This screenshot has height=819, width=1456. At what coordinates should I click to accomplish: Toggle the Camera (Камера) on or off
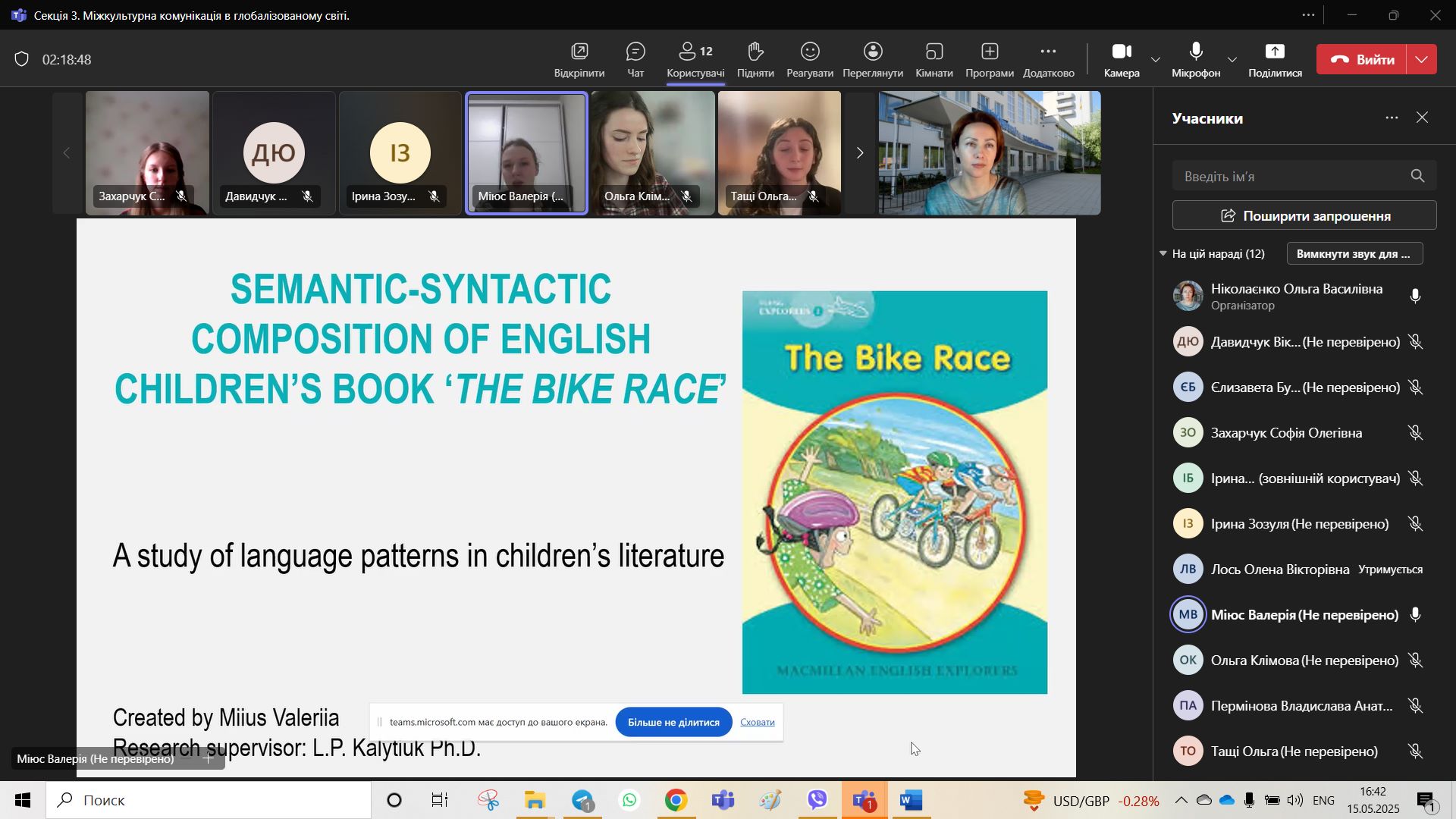click(1122, 52)
